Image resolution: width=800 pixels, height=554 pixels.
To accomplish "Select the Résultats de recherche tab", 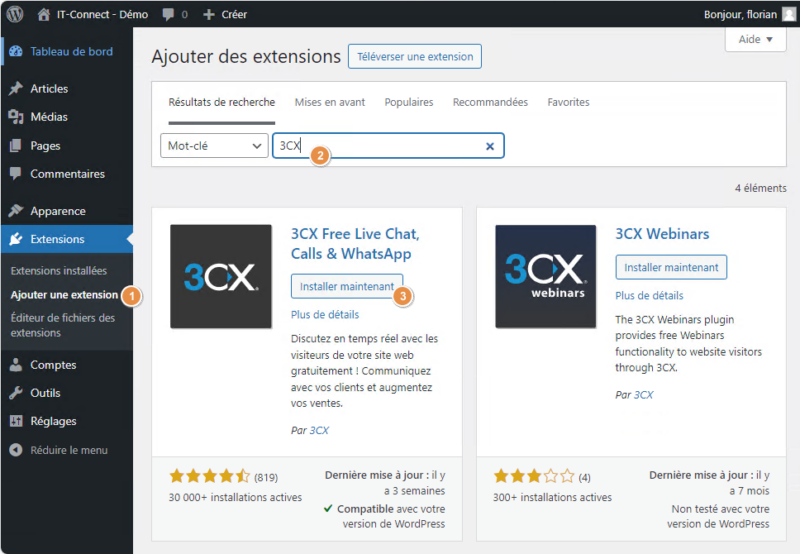I will click(221, 102).
